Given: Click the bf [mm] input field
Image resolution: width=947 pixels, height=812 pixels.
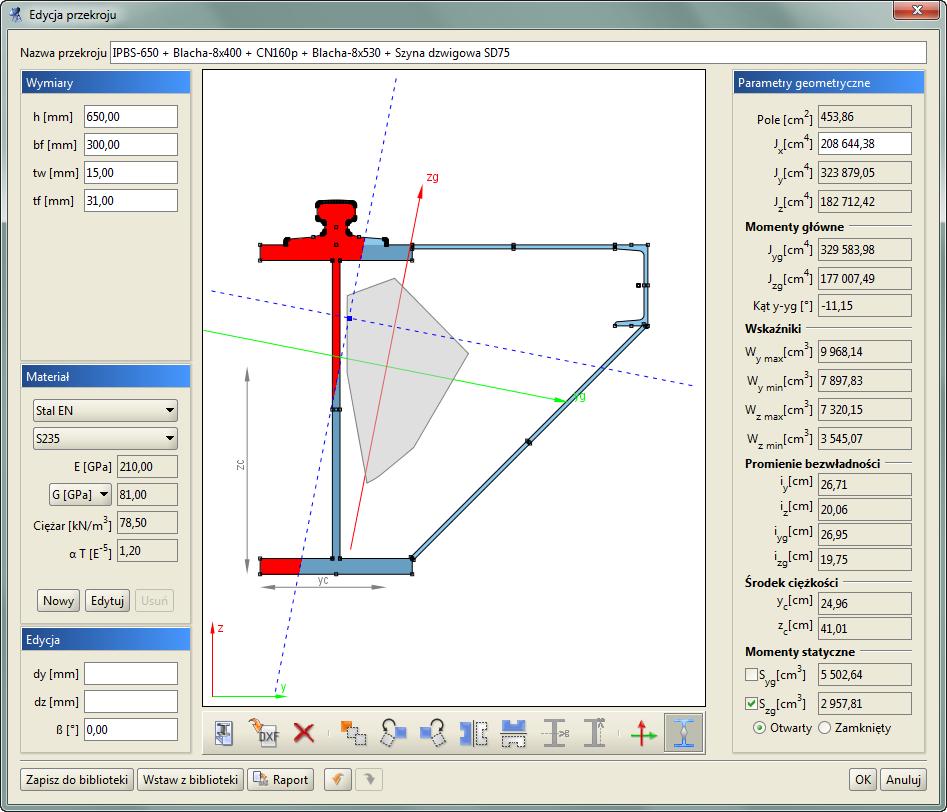Looking at the screenshot, I should click(x=131, y=144).
